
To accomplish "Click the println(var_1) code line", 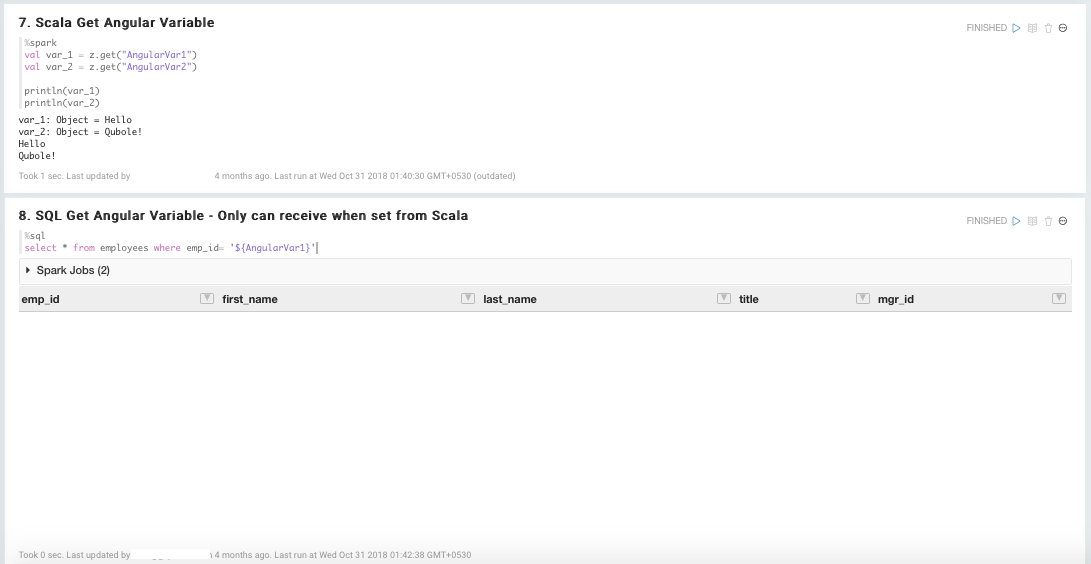I will click(x=62, y=91).
